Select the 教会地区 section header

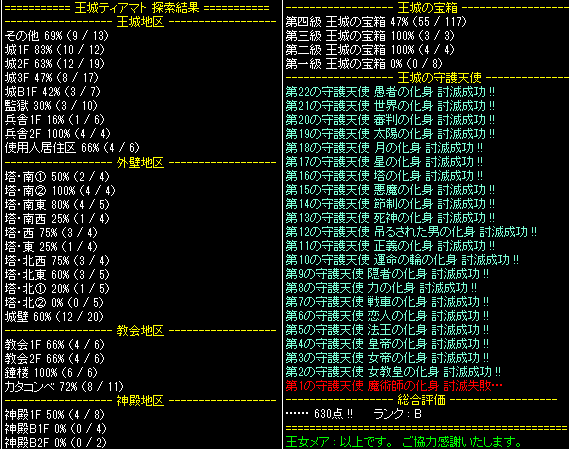coord(140,331)
